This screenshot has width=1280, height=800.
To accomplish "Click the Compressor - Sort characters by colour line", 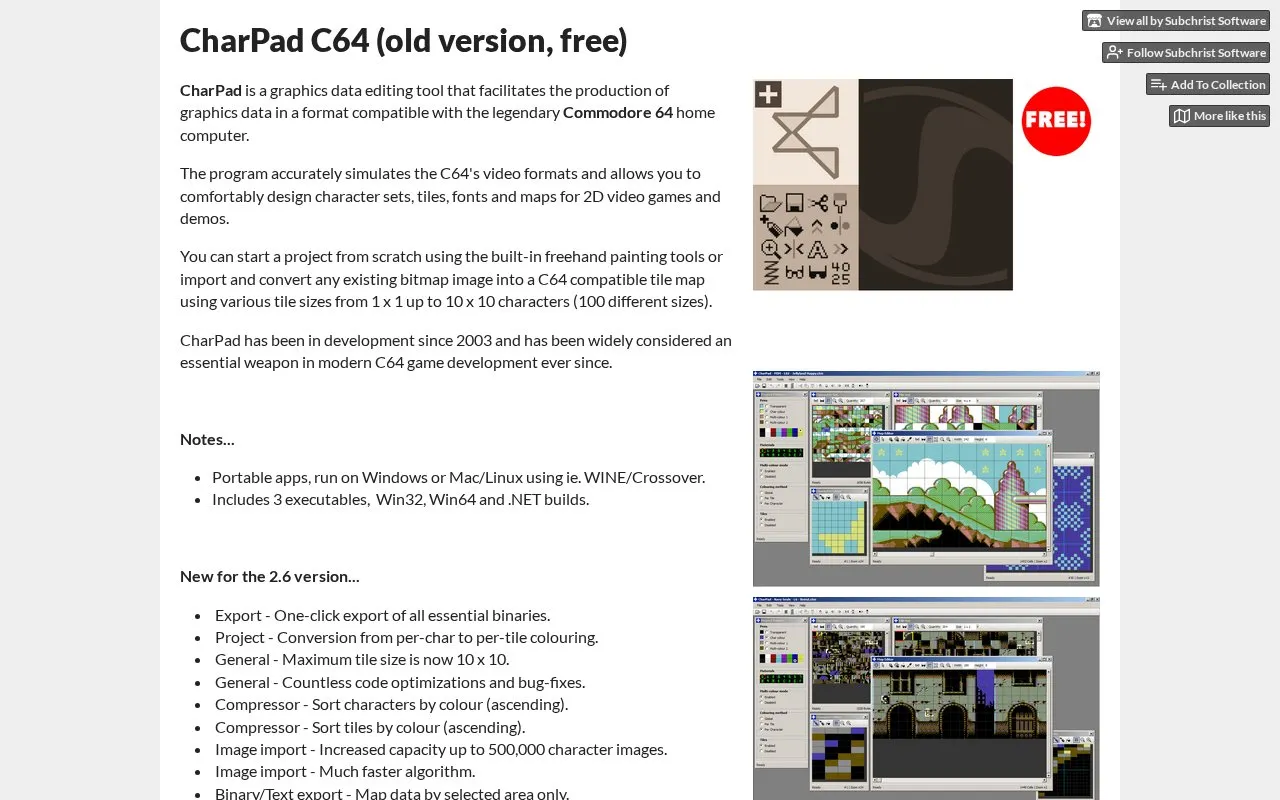I will [x=391, y=704].
